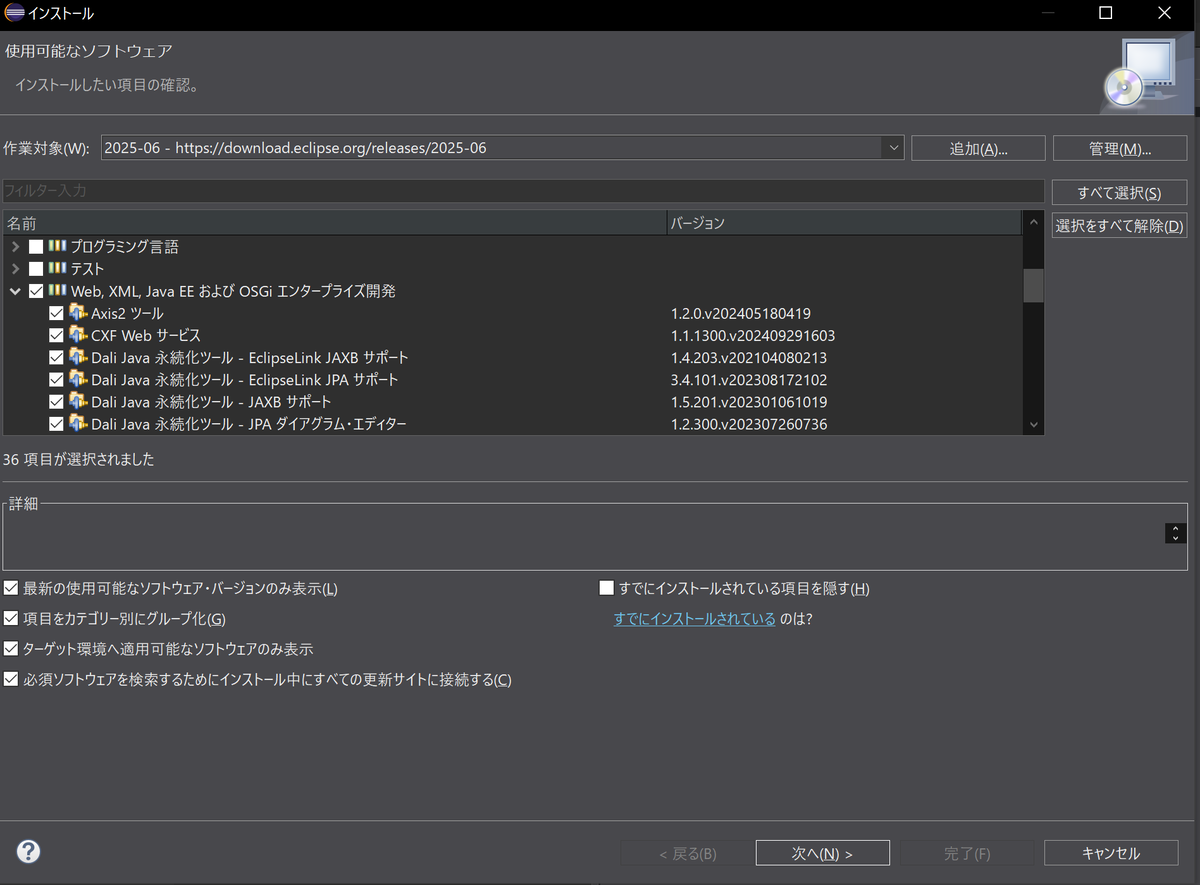Uncheck the Web, XML, Java EE category checkbox
Image resolution: width=1200 pixels, height=885 pixels.
pyautogui.click(x=36, y=291)
